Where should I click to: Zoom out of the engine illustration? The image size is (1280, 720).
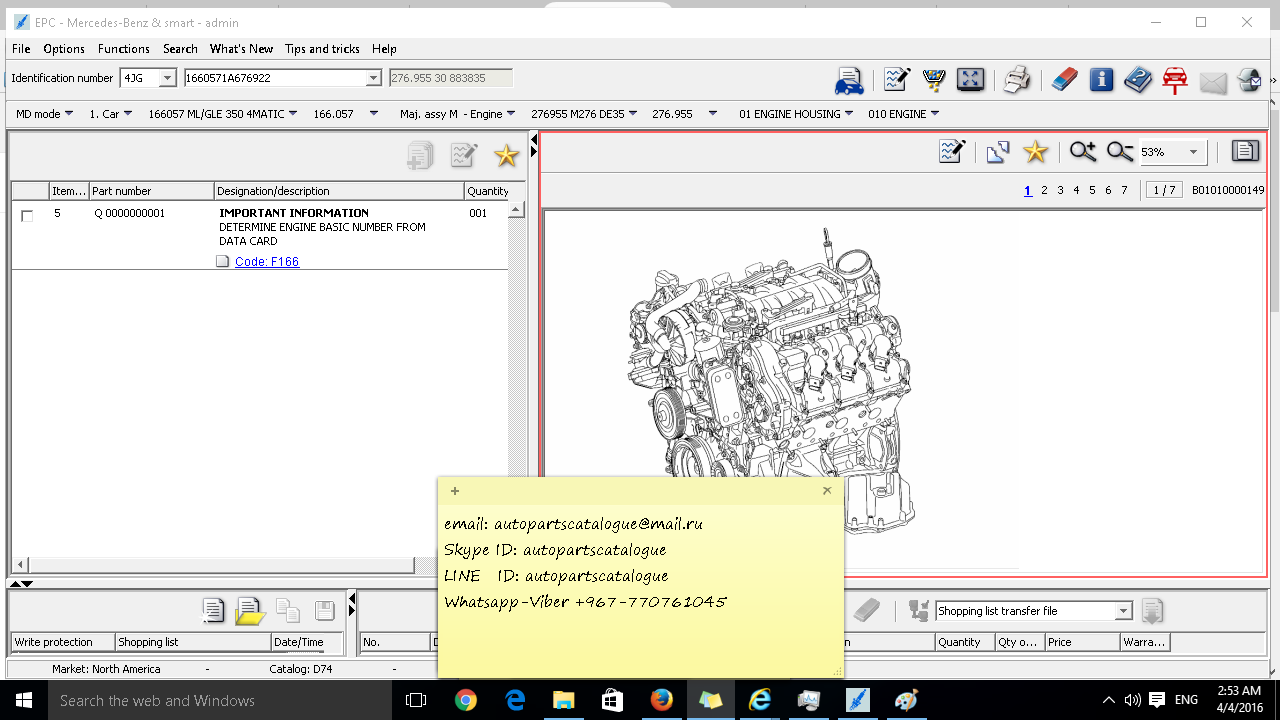[1119, 151]
